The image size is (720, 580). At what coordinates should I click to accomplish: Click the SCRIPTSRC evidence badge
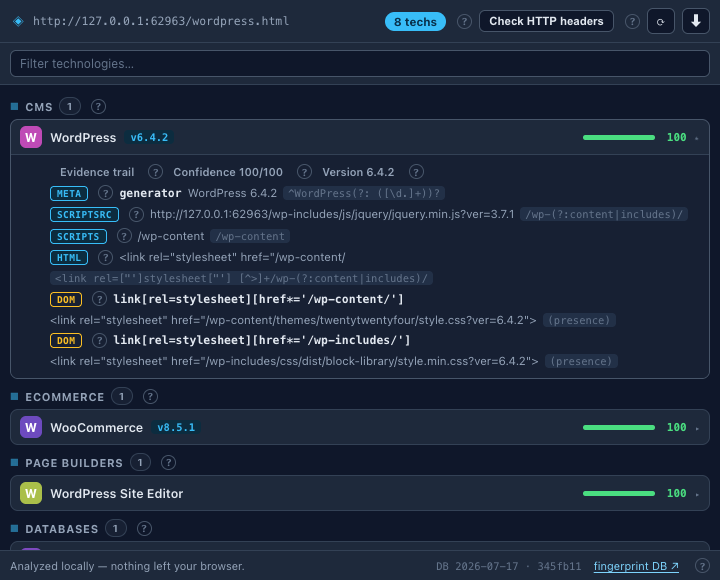pos(84,214)
